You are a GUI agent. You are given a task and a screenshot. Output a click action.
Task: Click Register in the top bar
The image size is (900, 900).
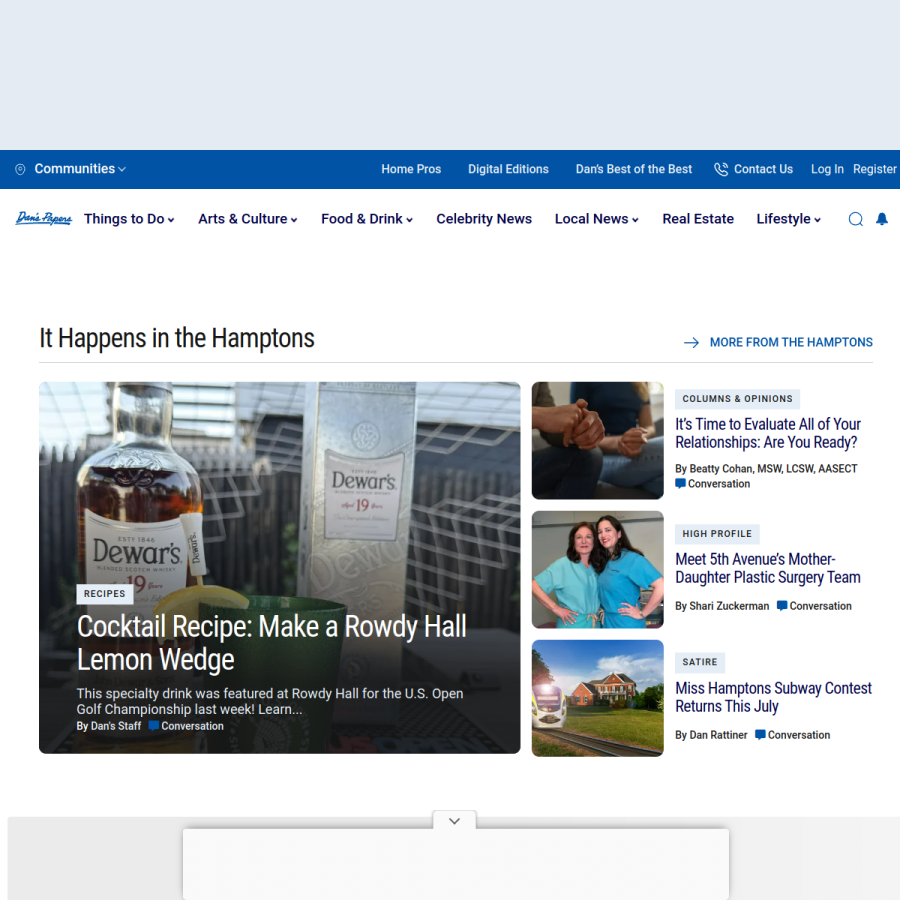pyautogui.click(x=874, y=169)
